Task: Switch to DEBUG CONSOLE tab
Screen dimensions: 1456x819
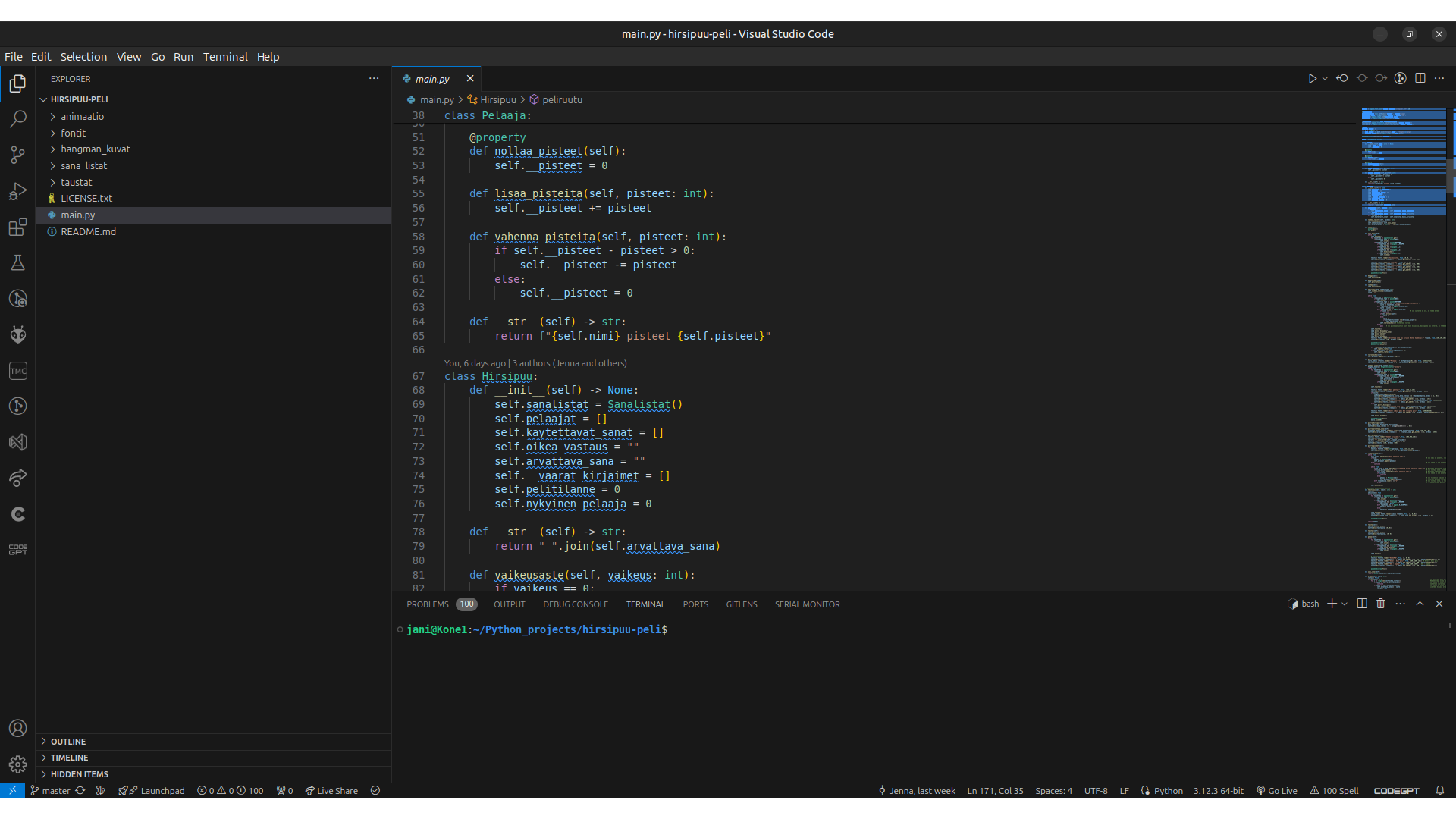Action: tap(576, 604)
